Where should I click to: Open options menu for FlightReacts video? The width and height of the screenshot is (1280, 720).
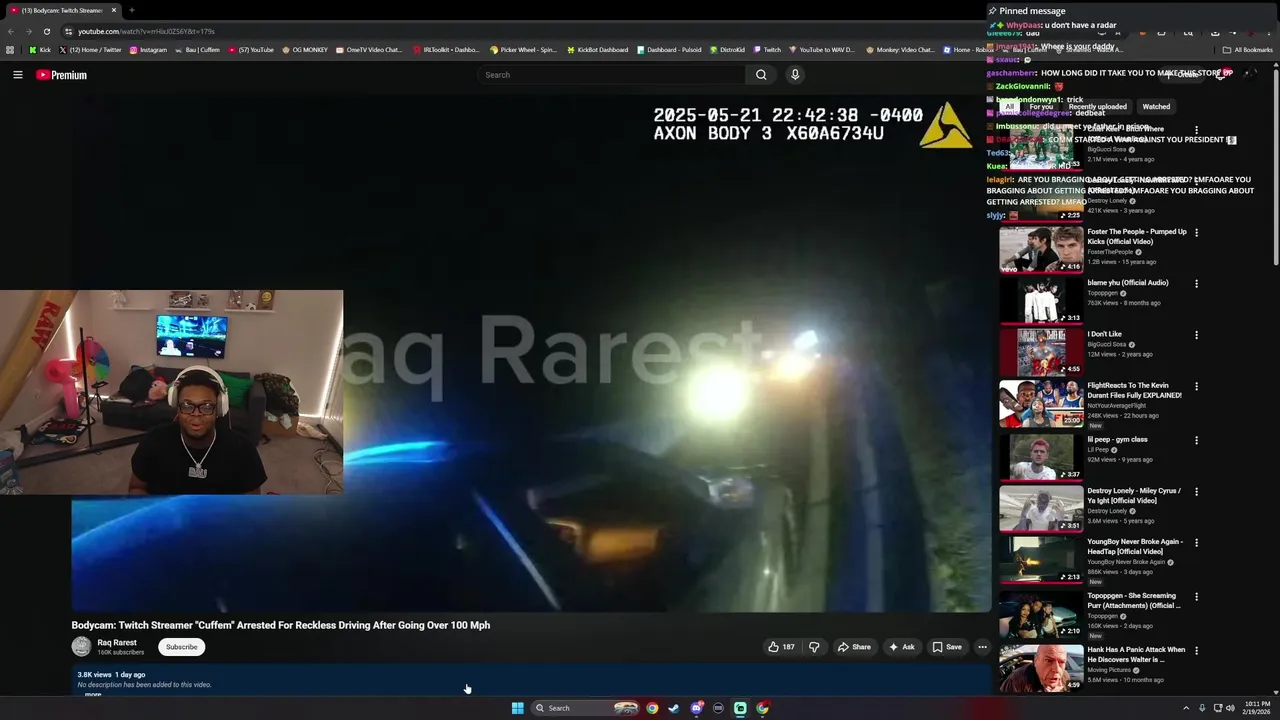[1196, 387]
